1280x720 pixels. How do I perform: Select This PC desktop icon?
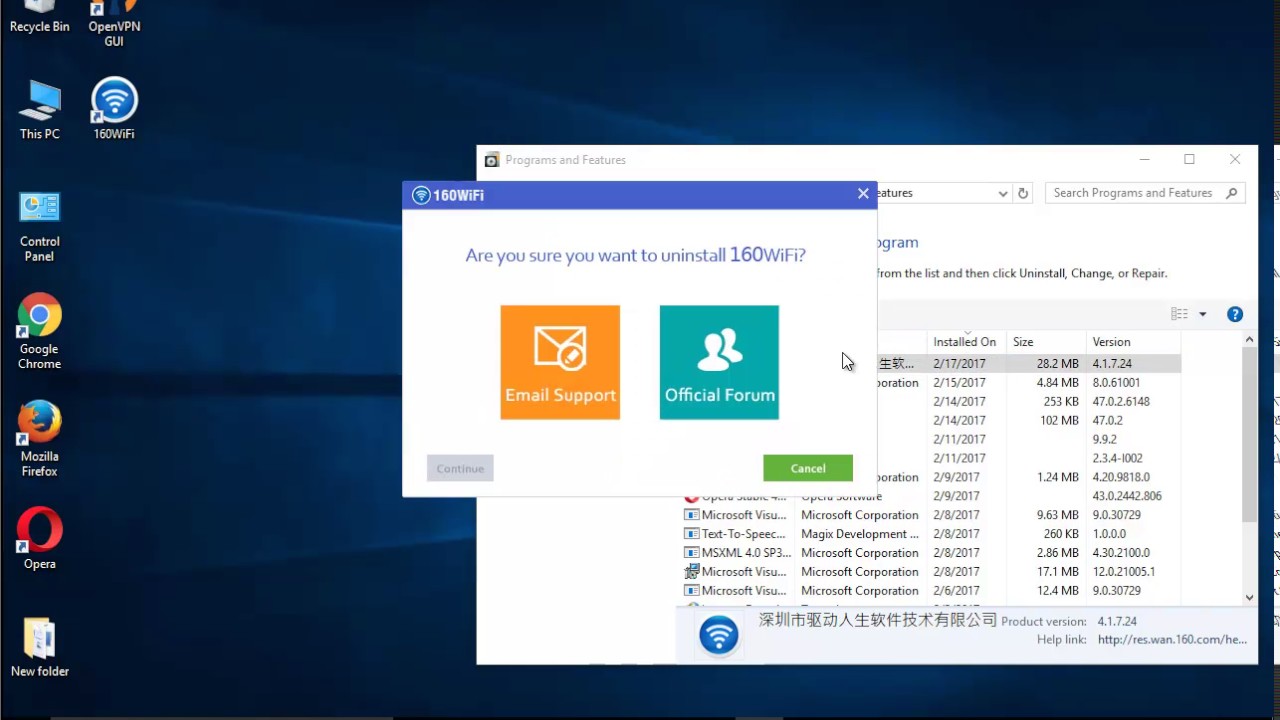point(40,110)
